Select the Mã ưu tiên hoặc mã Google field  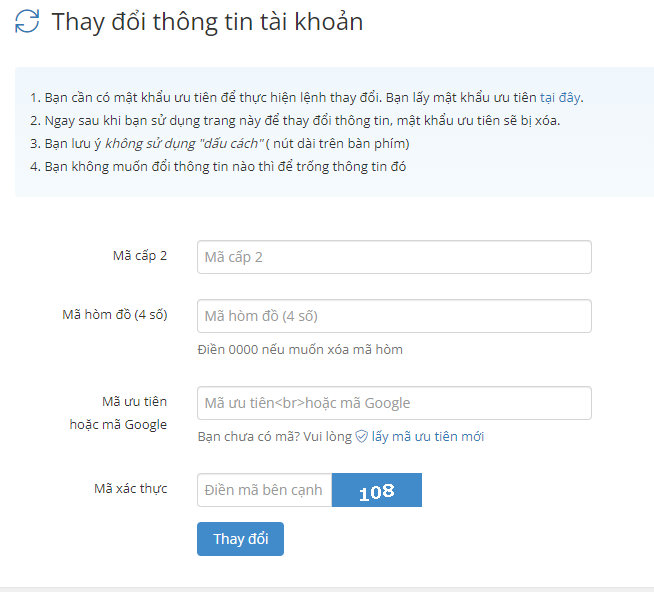(x=394, y=403)
